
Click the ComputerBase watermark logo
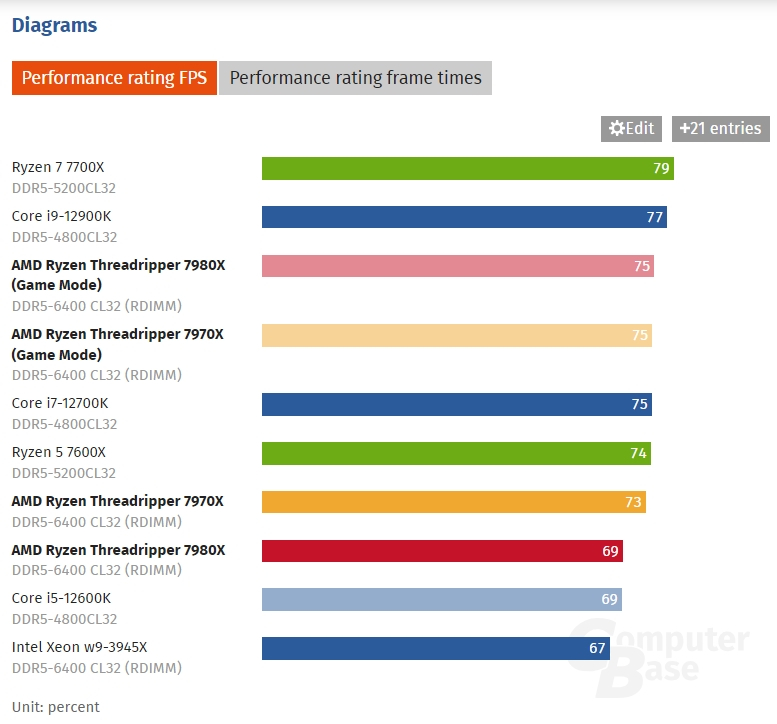click(x=658, y=655)
